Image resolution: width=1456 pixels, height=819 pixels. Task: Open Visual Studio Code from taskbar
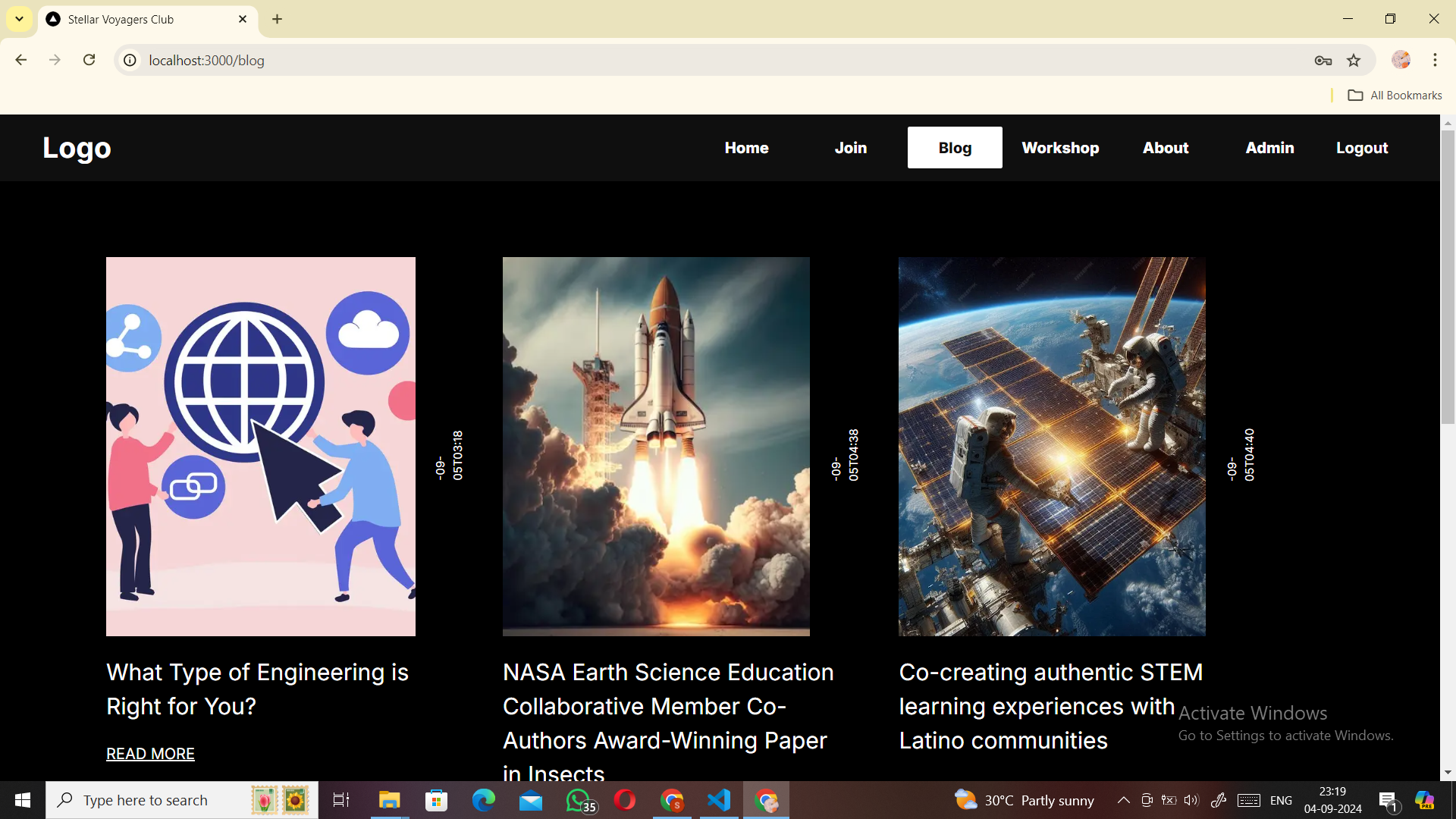coord(719,800)
